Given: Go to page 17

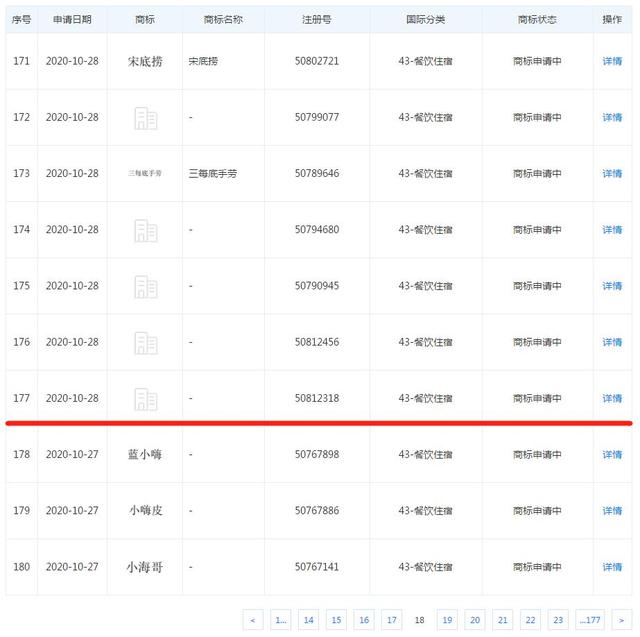Looking at the screenshot, I should click(392, 620).
